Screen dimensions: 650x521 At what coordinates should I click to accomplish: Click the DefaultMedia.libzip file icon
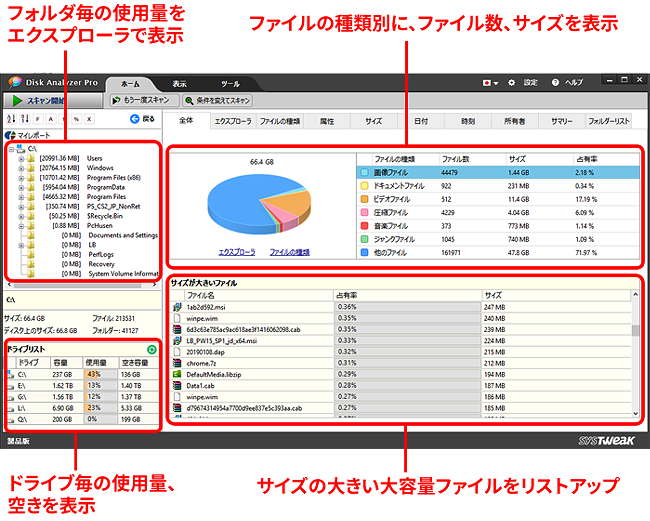click(177, 374)
